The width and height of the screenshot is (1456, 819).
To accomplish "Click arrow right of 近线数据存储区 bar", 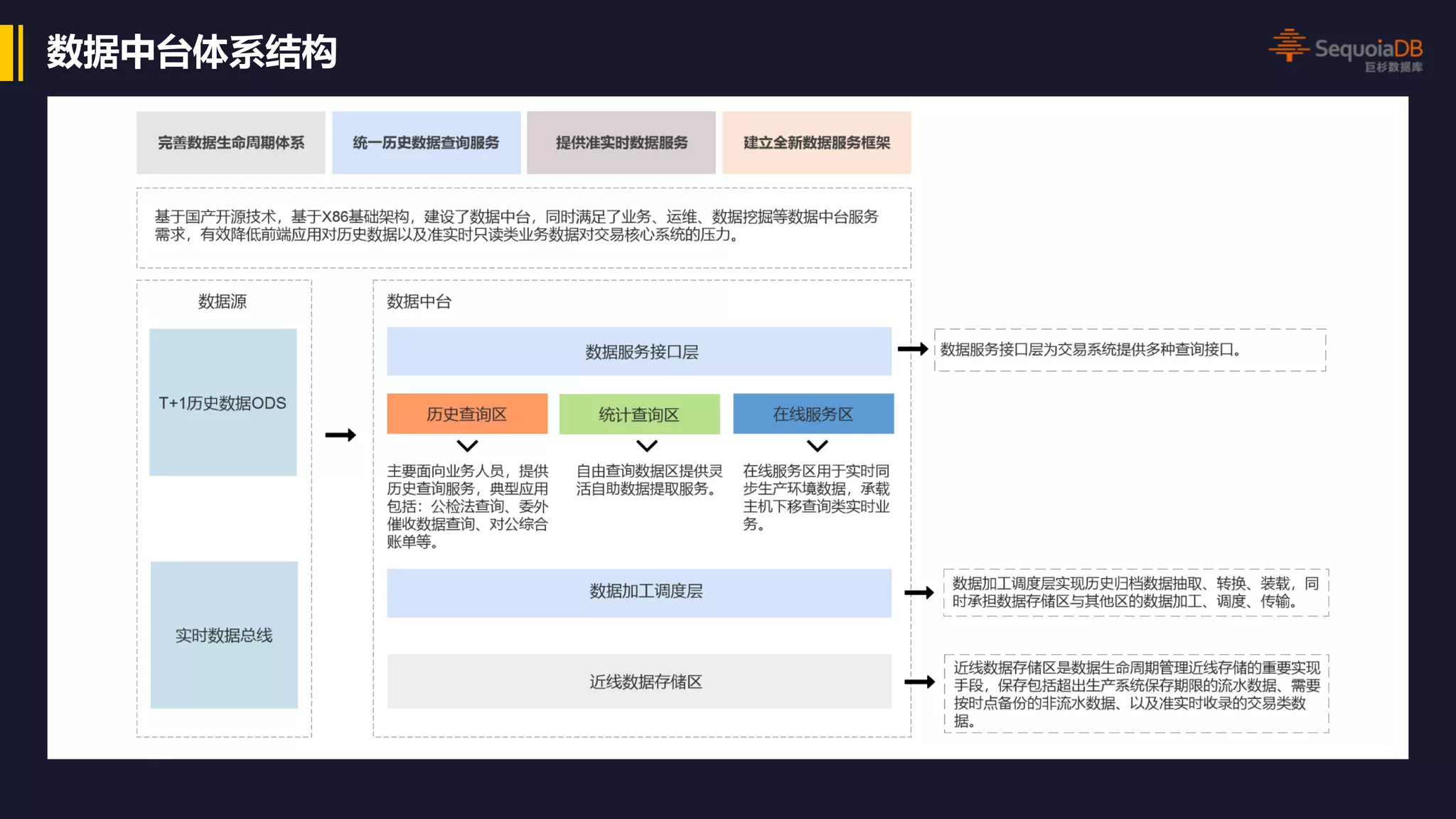I will [x=919, y=682].
